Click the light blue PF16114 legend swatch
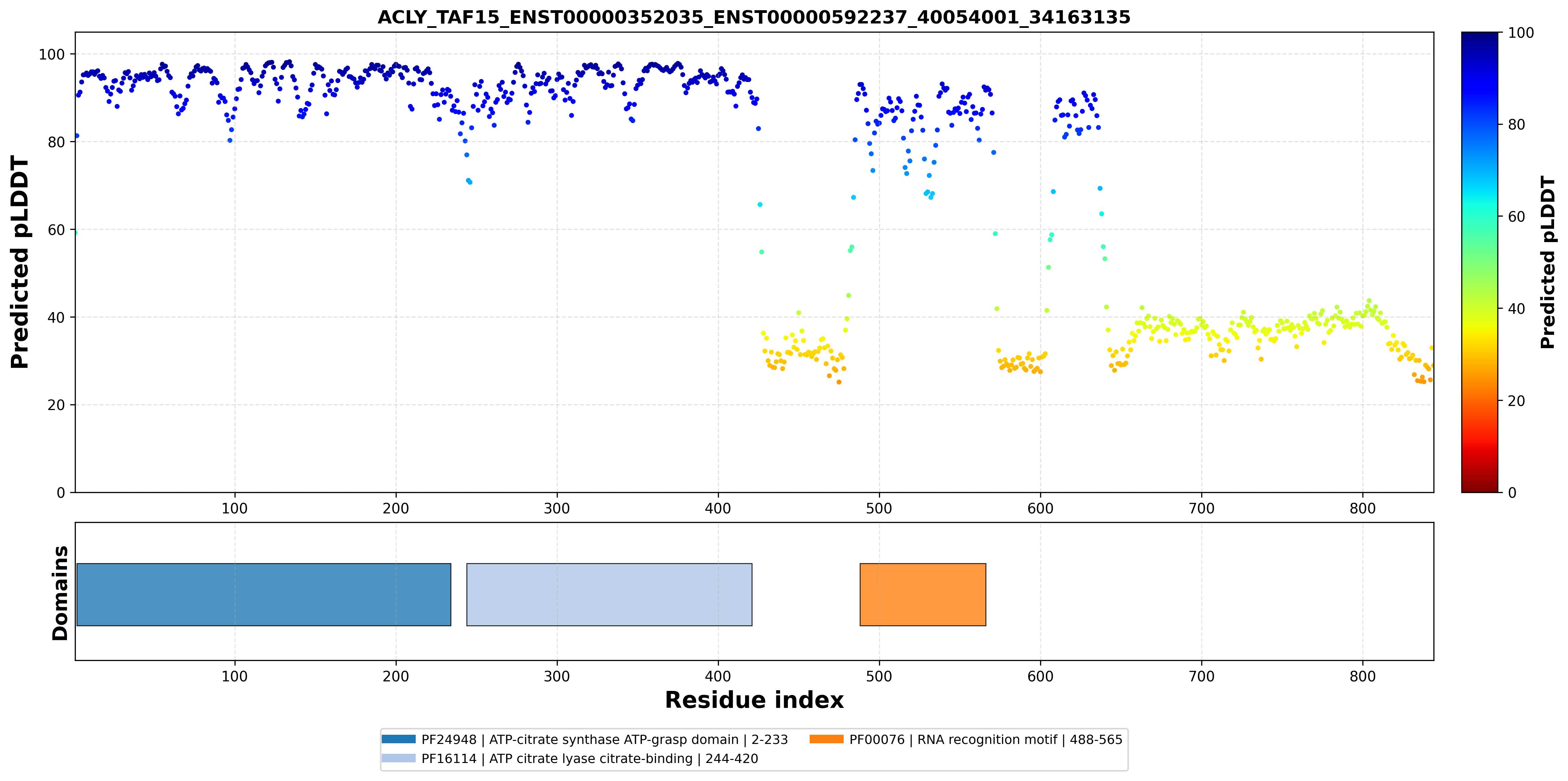Screen dimensions: 1568x781 pyautogui.click(x=398, y=758)
